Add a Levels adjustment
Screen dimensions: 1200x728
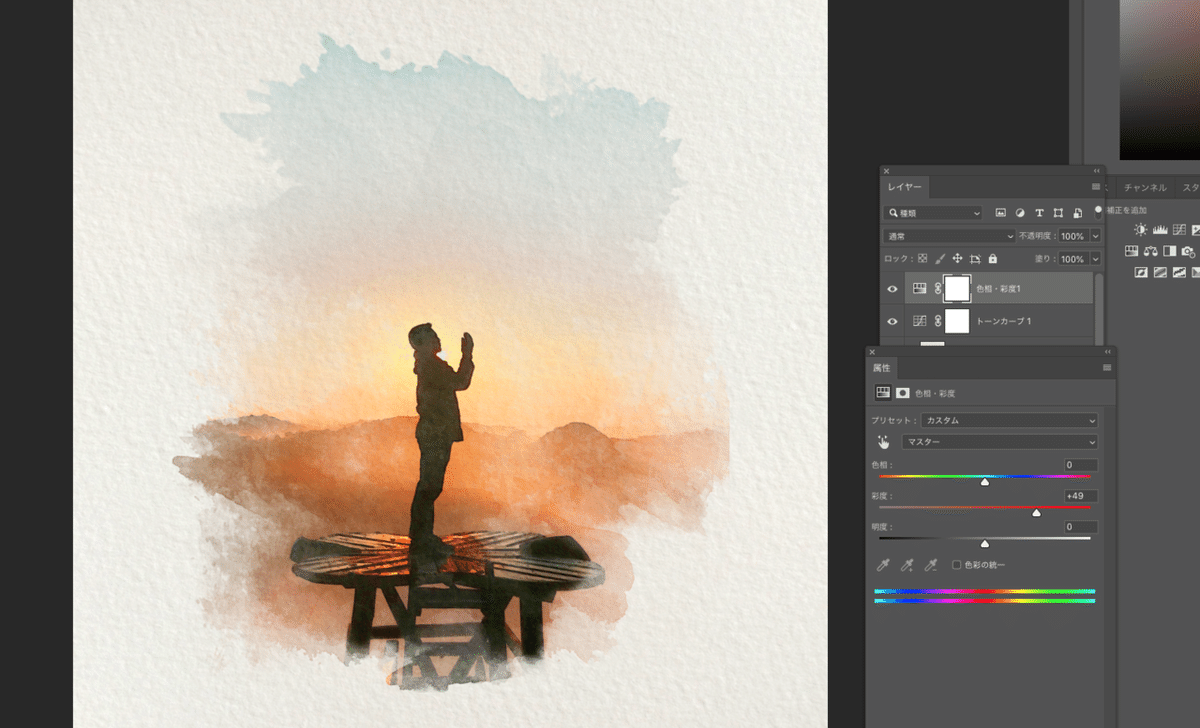point(1161,230)
